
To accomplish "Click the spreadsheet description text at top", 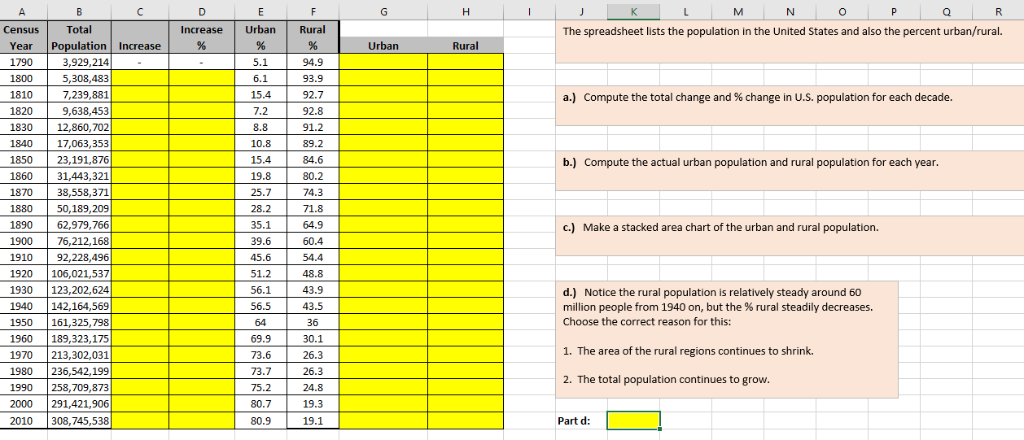I will click(781, 32).
